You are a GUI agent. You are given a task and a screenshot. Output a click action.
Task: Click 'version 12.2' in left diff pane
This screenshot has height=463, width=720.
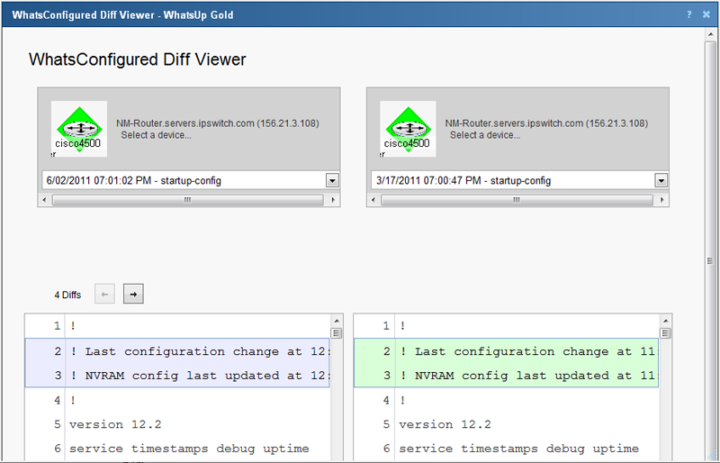tap(115, 424)
